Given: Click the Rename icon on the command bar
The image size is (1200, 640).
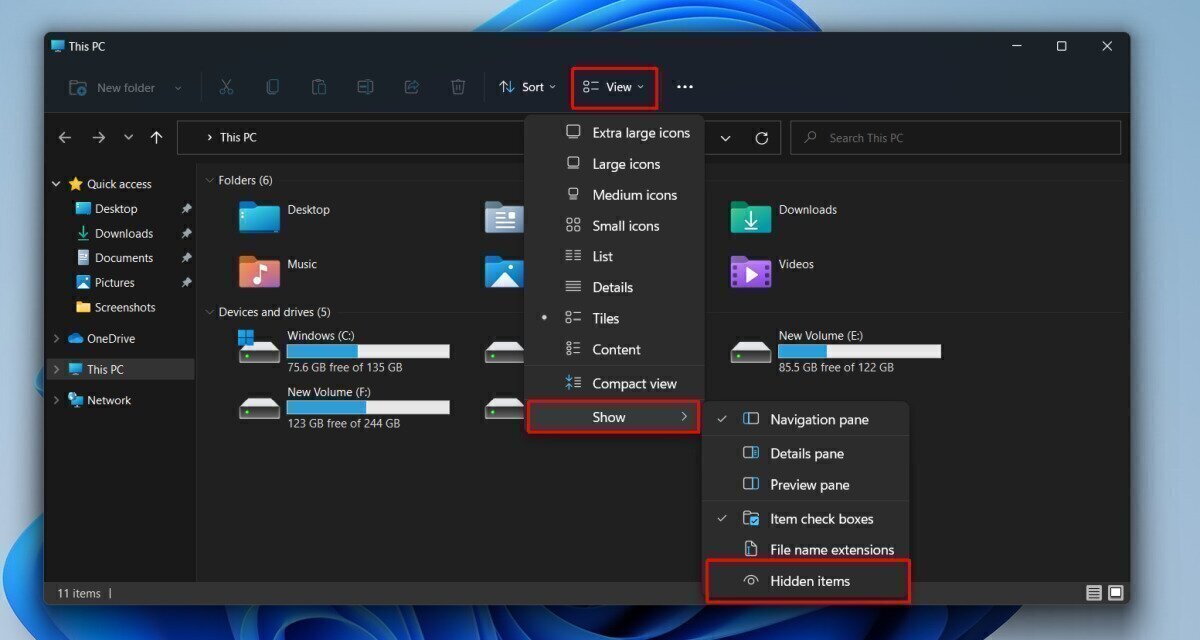Looking at the screenshot, I should tap(365, 87).
